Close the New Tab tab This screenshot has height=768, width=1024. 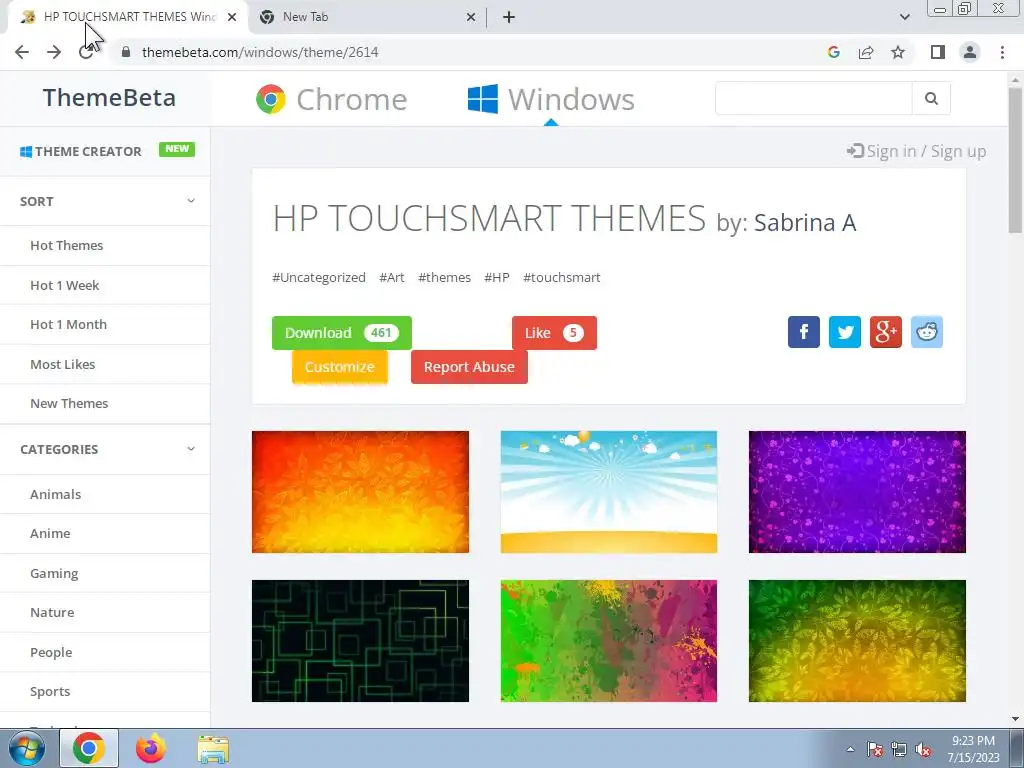(471, 18)
